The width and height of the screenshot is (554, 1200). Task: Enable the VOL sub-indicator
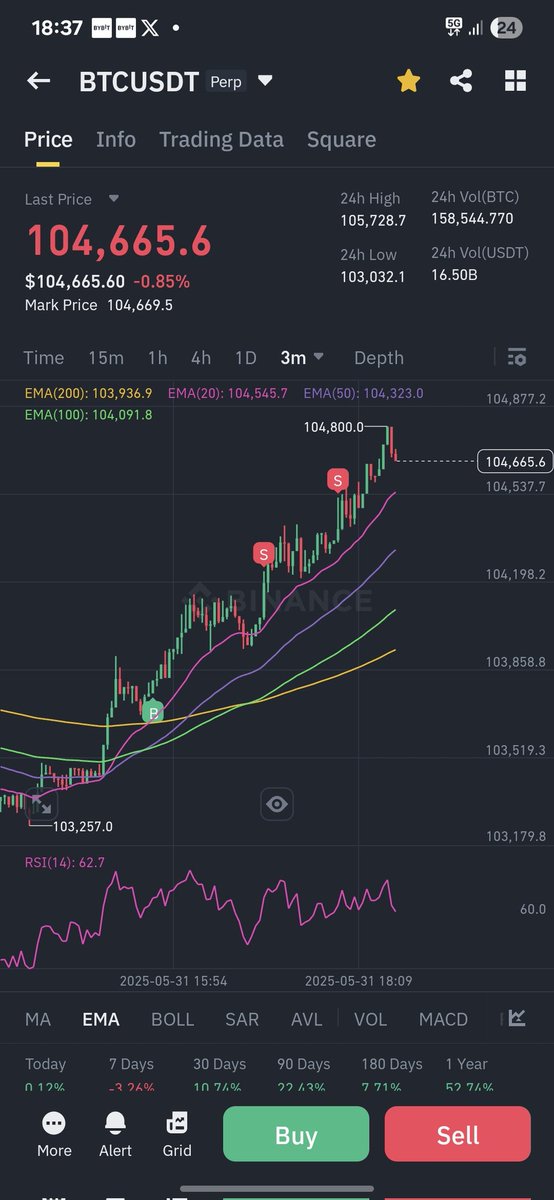tap(370, 1019)
